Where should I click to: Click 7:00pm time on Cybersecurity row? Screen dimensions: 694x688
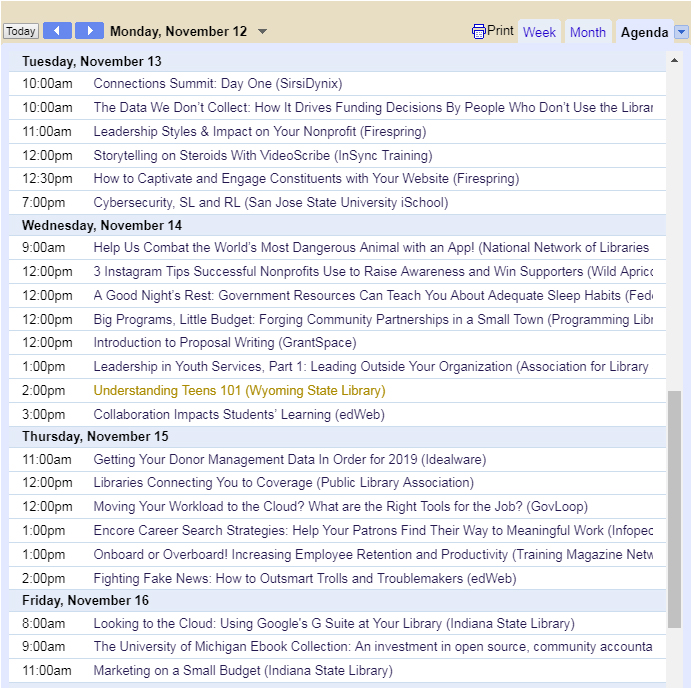pyautogui.click(x=43, y=202)
